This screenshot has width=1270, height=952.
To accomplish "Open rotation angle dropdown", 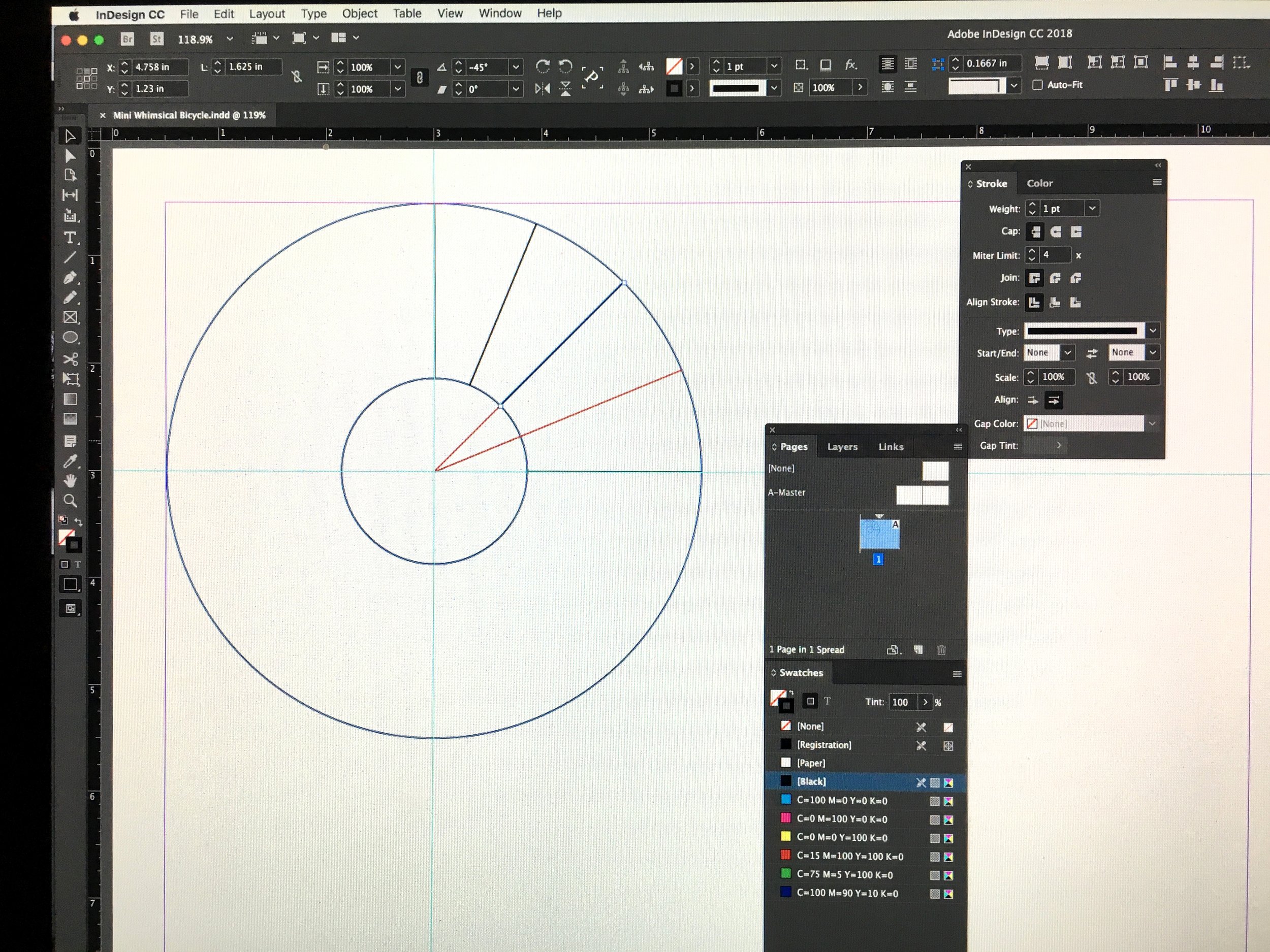I will [516, 67].
